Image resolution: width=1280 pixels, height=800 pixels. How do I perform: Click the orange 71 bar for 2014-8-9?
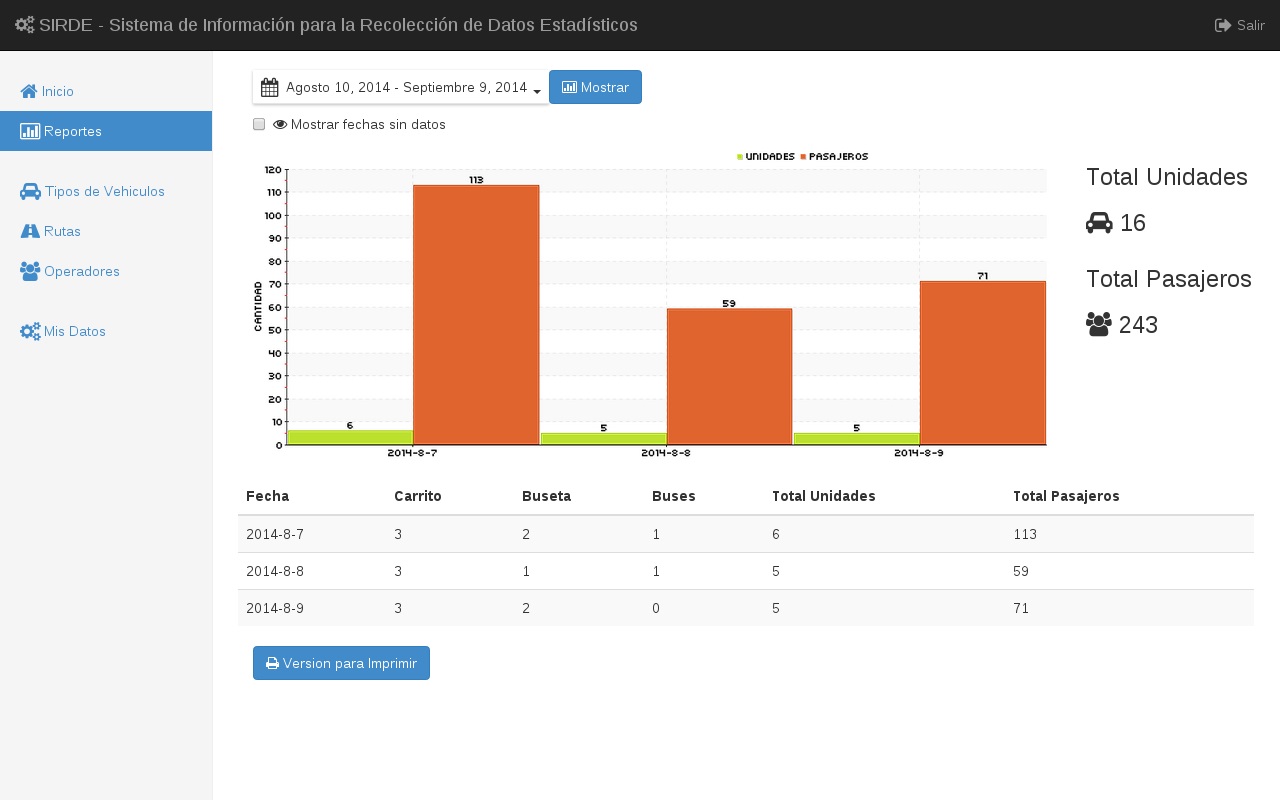pyautogui.click(x=983, y=363)
